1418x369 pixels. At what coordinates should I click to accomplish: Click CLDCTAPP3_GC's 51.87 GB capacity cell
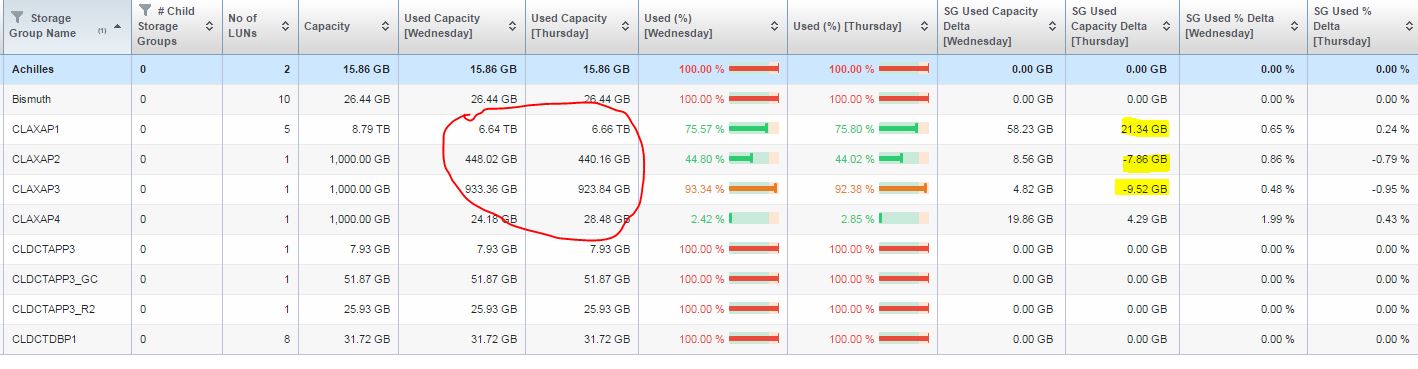366,280
